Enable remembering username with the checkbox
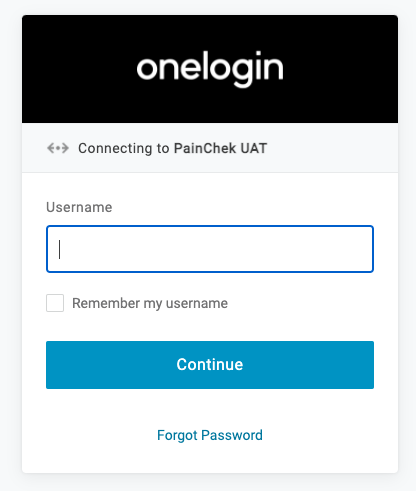This screenshot has width=416, height=491. click(55, 303)
